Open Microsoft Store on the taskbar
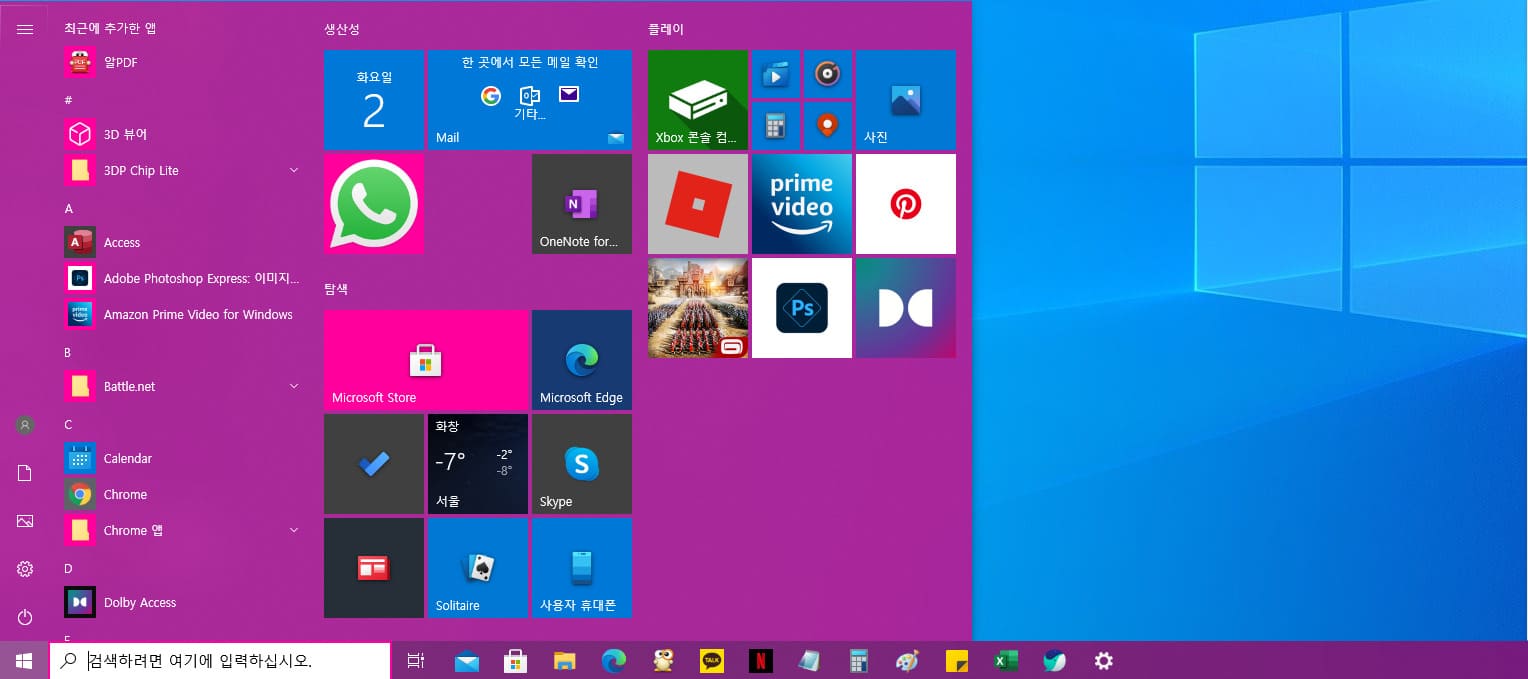The width and height of the screenshot is (1528, 679). (515, 661)
